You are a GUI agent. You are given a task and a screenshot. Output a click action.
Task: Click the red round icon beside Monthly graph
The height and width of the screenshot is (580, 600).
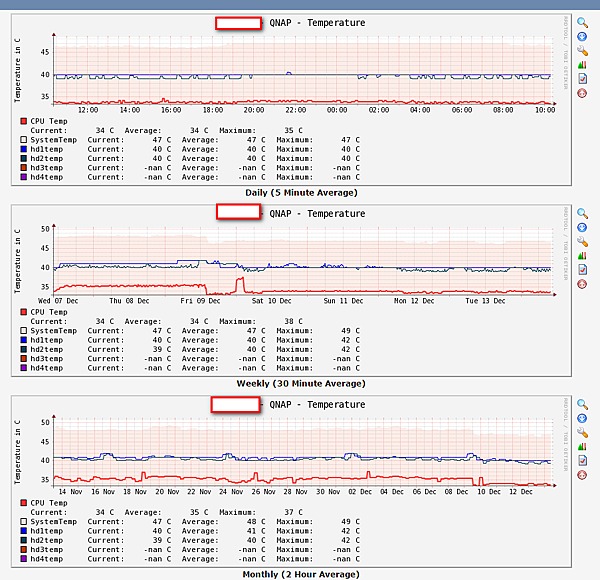pyautogui.click(x=582, y=475)
